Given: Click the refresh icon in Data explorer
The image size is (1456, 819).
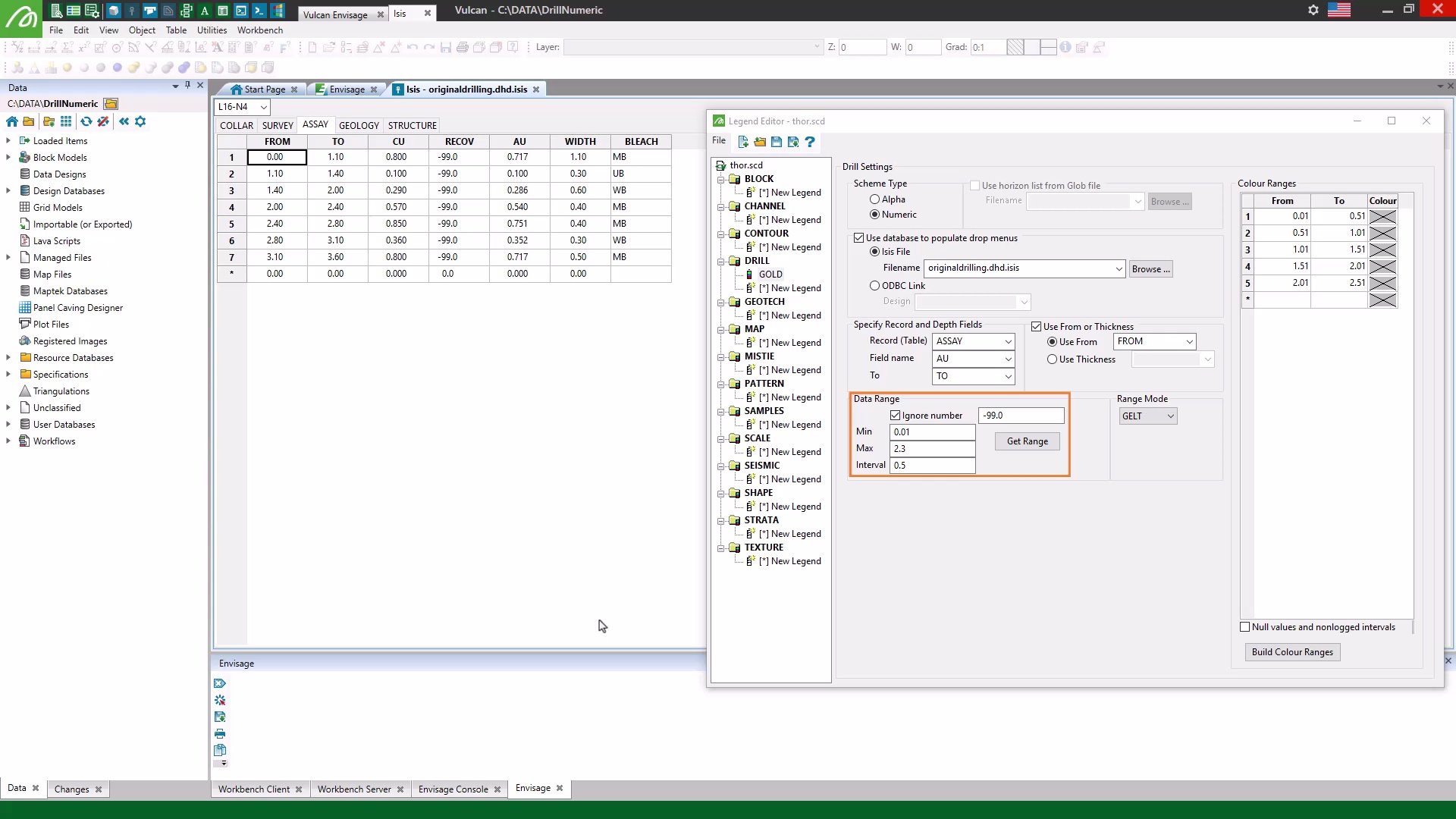Looking at the screenshot, I should coord(86,121).
